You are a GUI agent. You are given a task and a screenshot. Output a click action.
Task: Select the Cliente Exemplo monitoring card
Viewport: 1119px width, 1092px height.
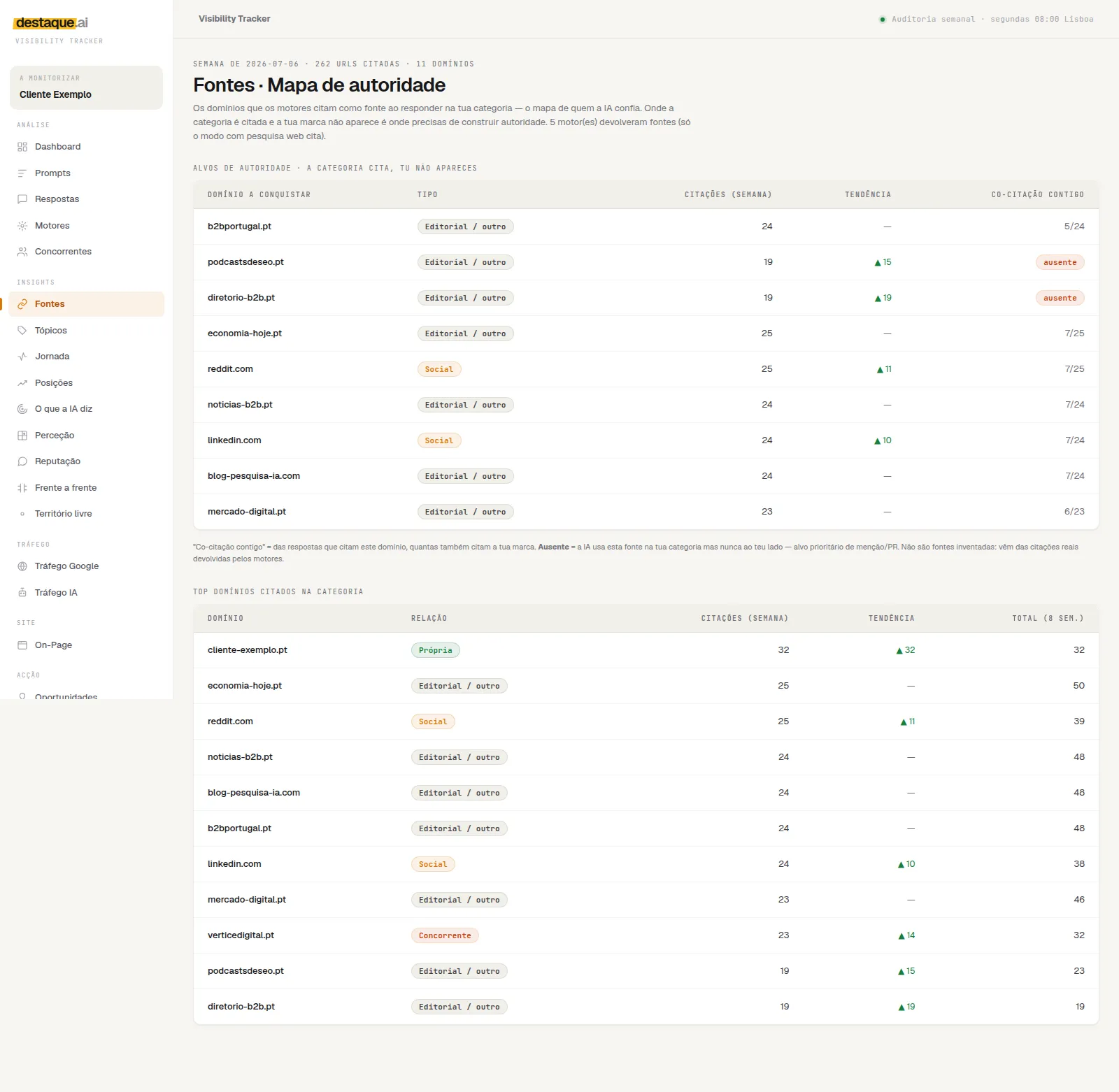tap(86, 87)
